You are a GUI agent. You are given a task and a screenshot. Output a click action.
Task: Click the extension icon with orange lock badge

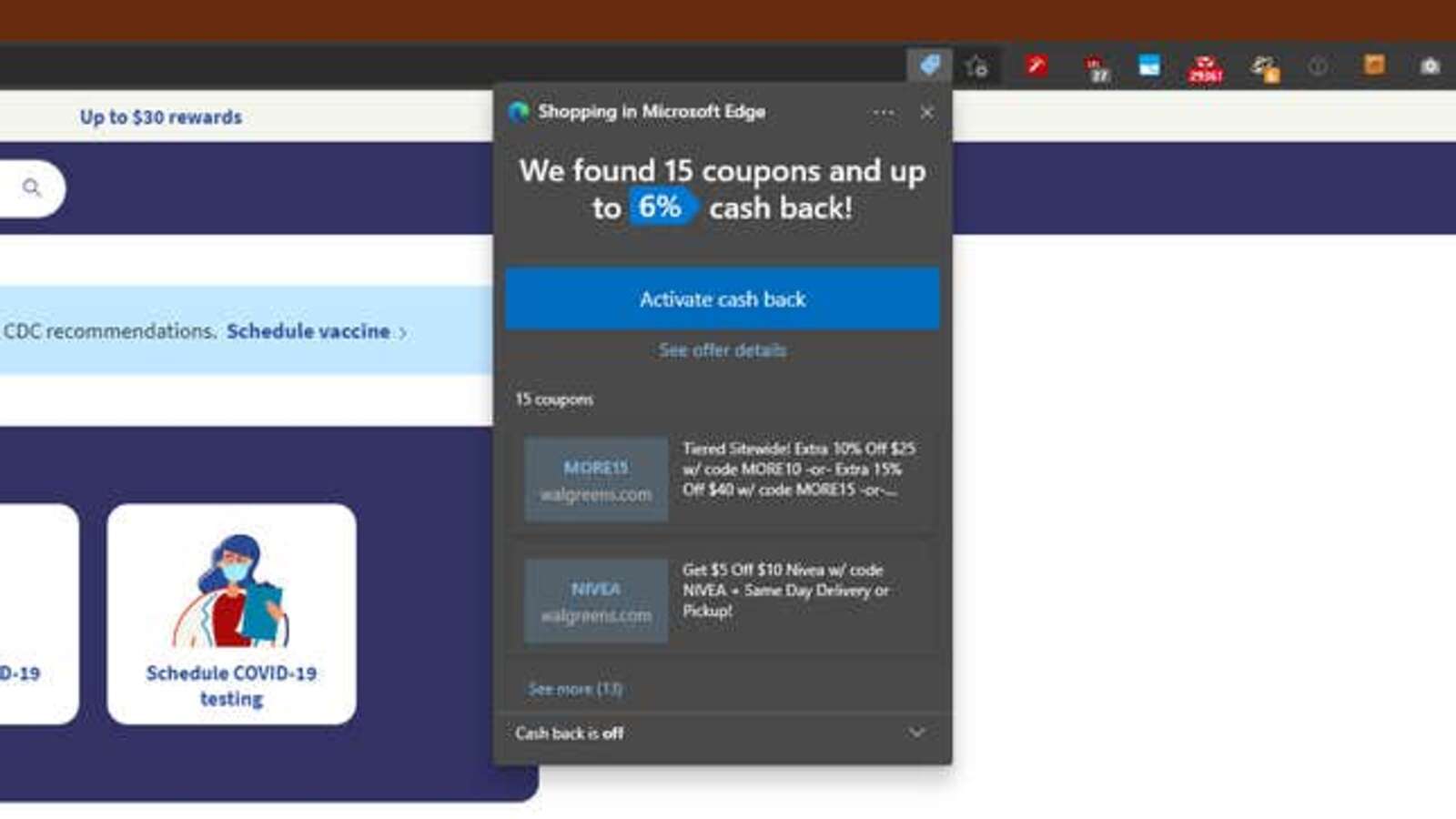(x=1264, y=68)
